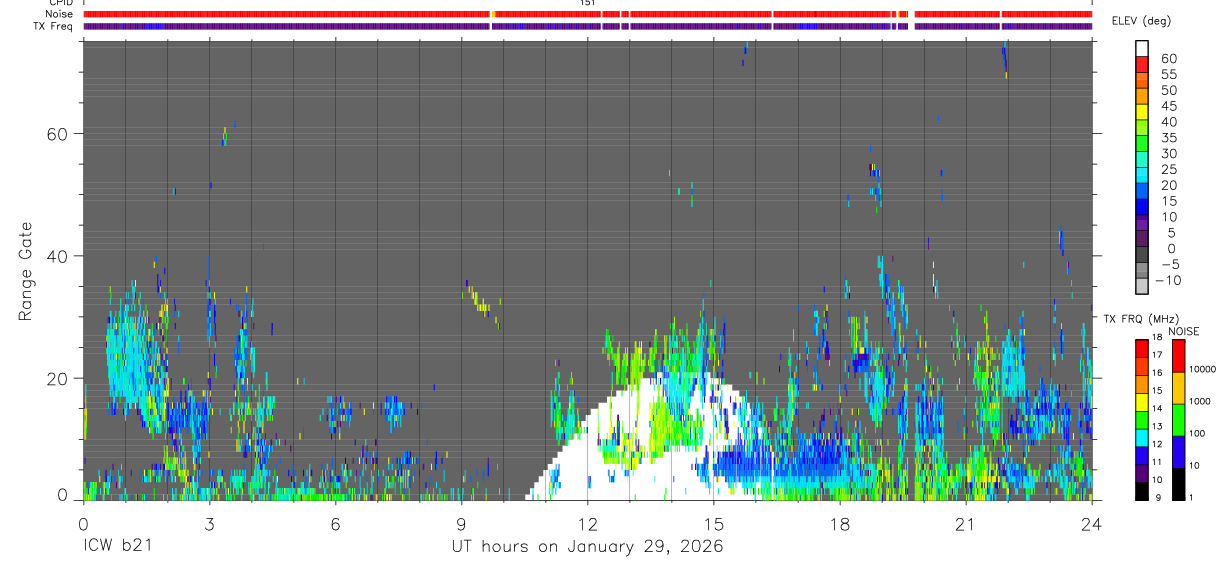
Task: Select the green 35-degree ELEV color segment
Action: pyautogui.click(x=1143, y=141)
